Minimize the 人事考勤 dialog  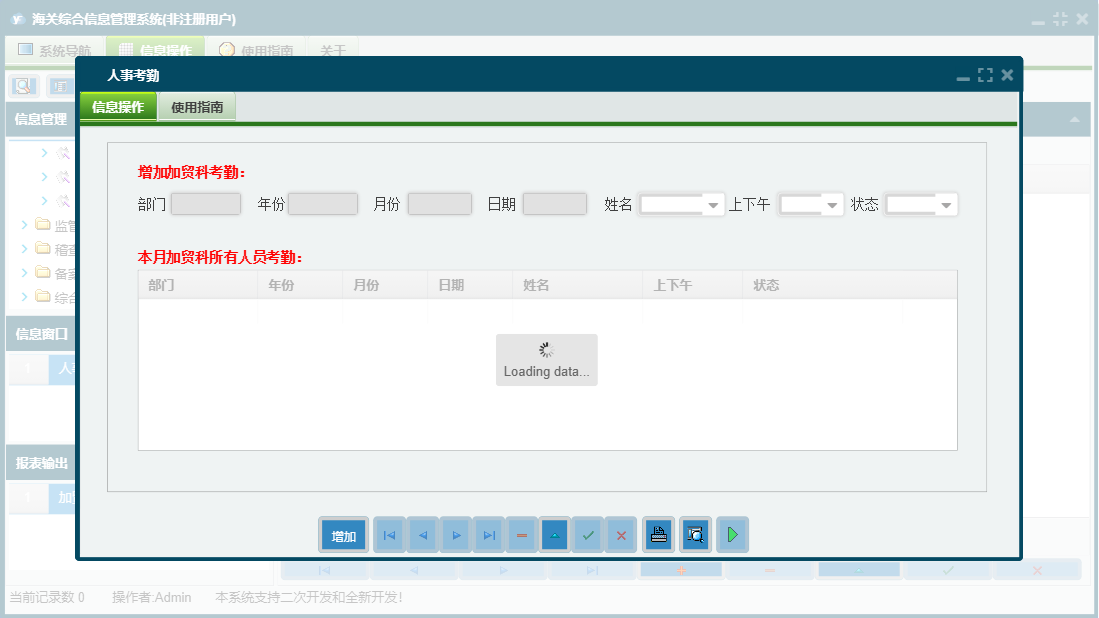pos(963,77)
